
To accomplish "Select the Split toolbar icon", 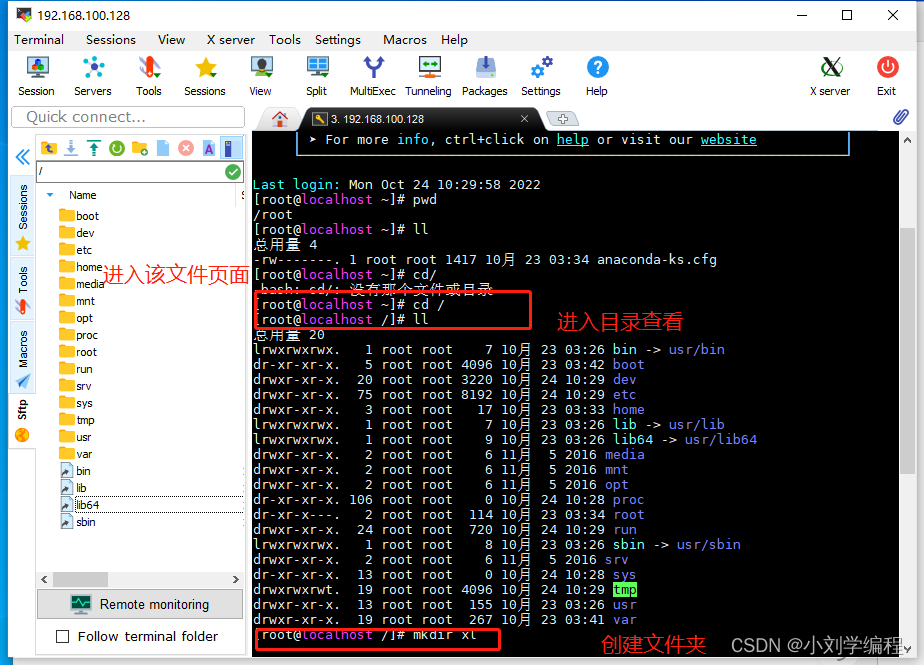I will pos(317,76).
